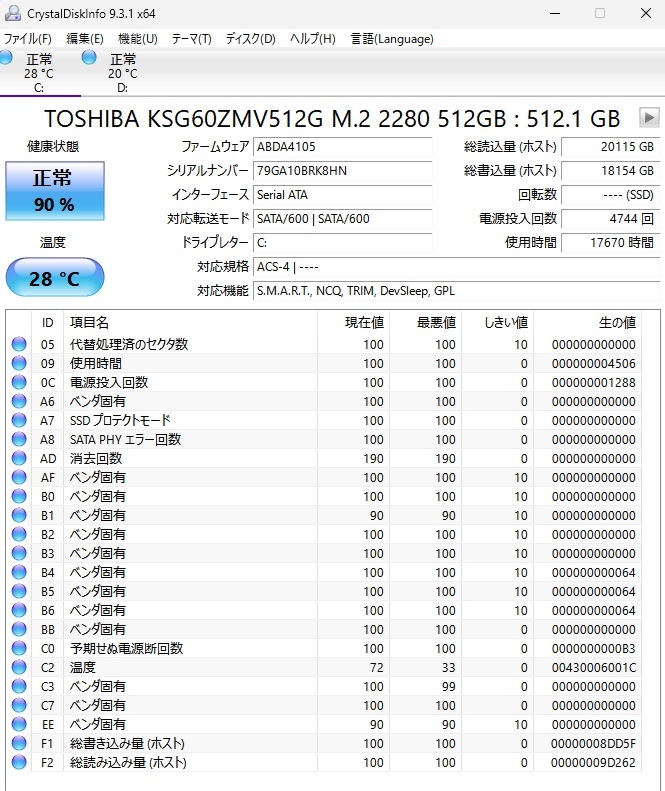Select the SSD プロテクトモード row
665x791 pixels.
click(324, 420)
